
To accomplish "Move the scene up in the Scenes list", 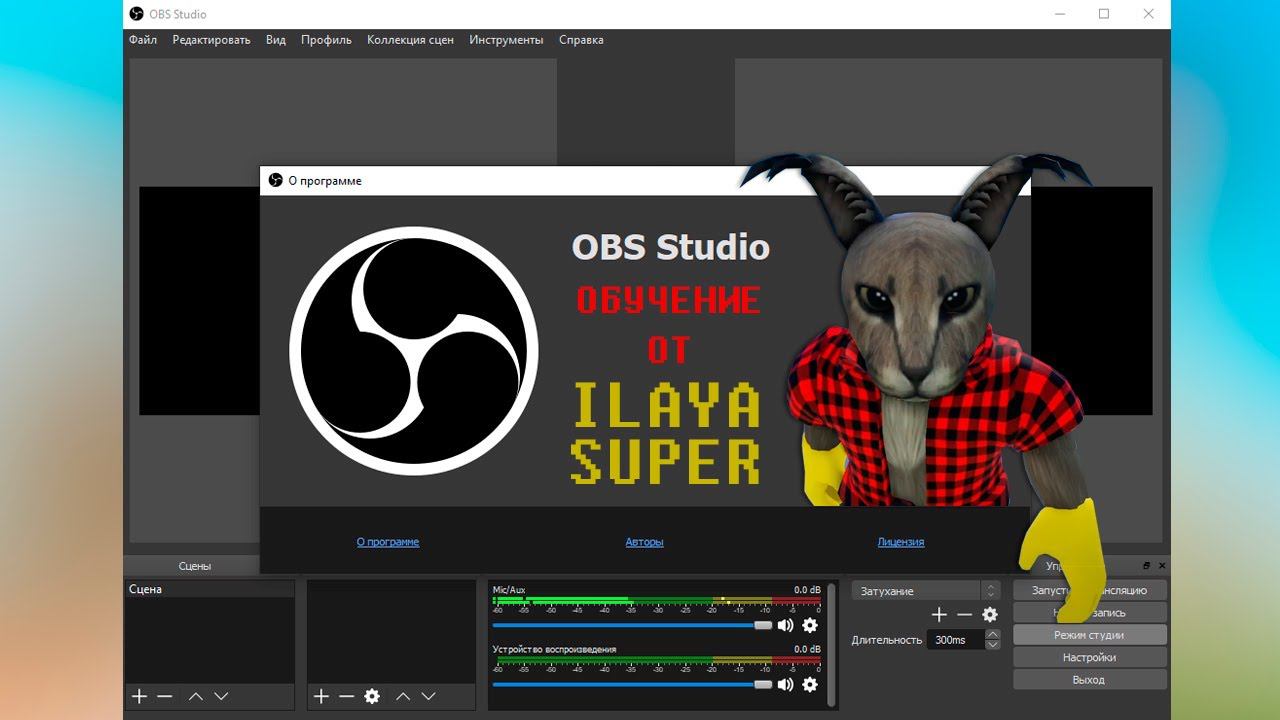I will coord(196,696).
